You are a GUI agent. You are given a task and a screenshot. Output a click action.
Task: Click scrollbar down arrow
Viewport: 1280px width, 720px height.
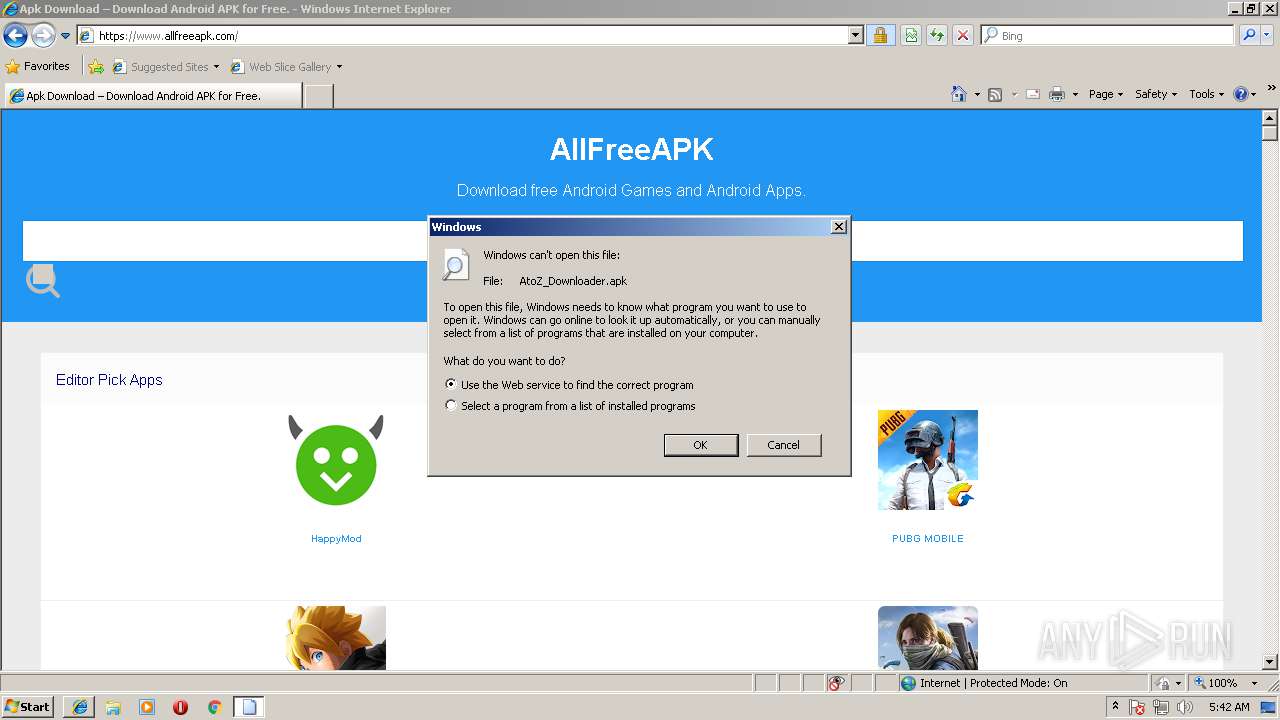pyautogui.click(x=1270, y=662)
